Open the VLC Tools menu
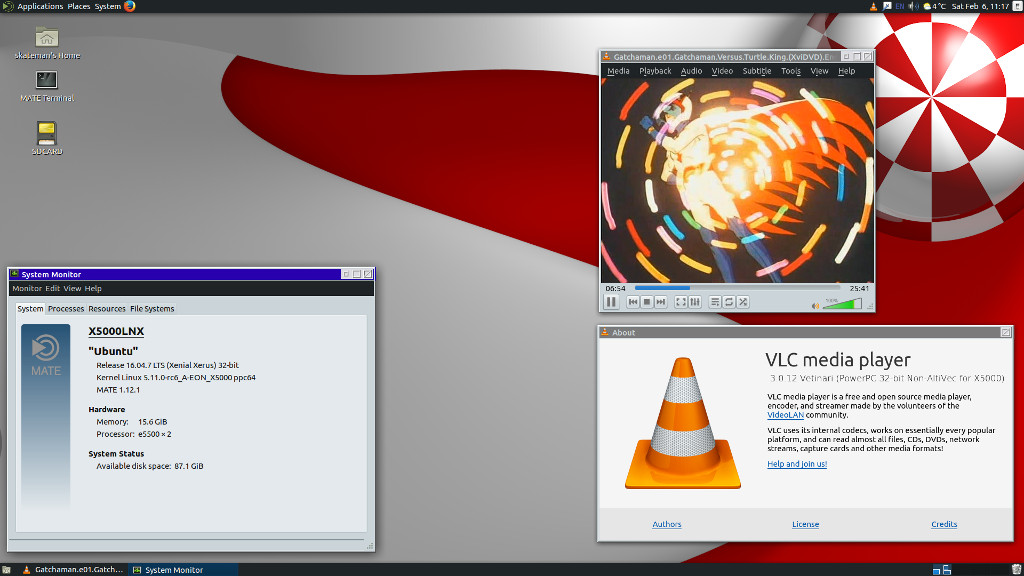 [x=790, y=71]
